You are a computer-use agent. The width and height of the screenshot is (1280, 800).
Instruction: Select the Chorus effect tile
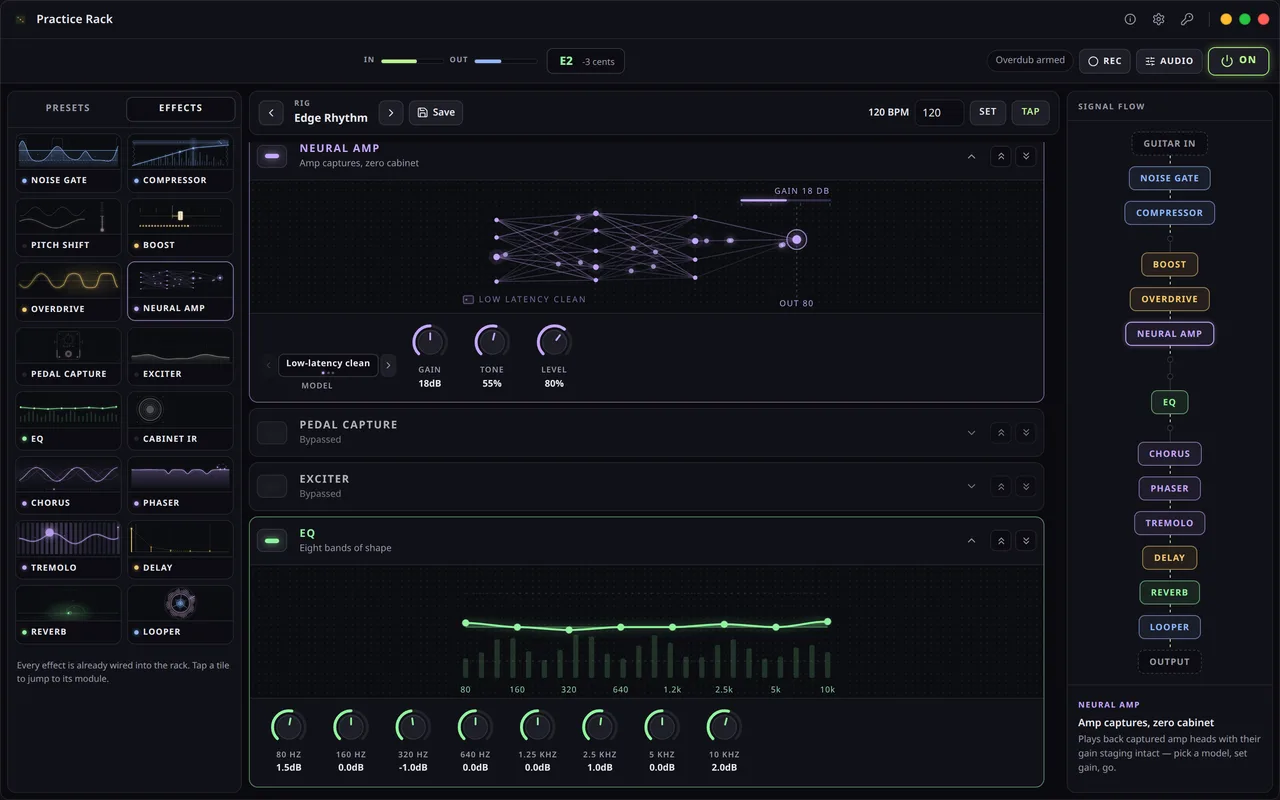[68, 485]
